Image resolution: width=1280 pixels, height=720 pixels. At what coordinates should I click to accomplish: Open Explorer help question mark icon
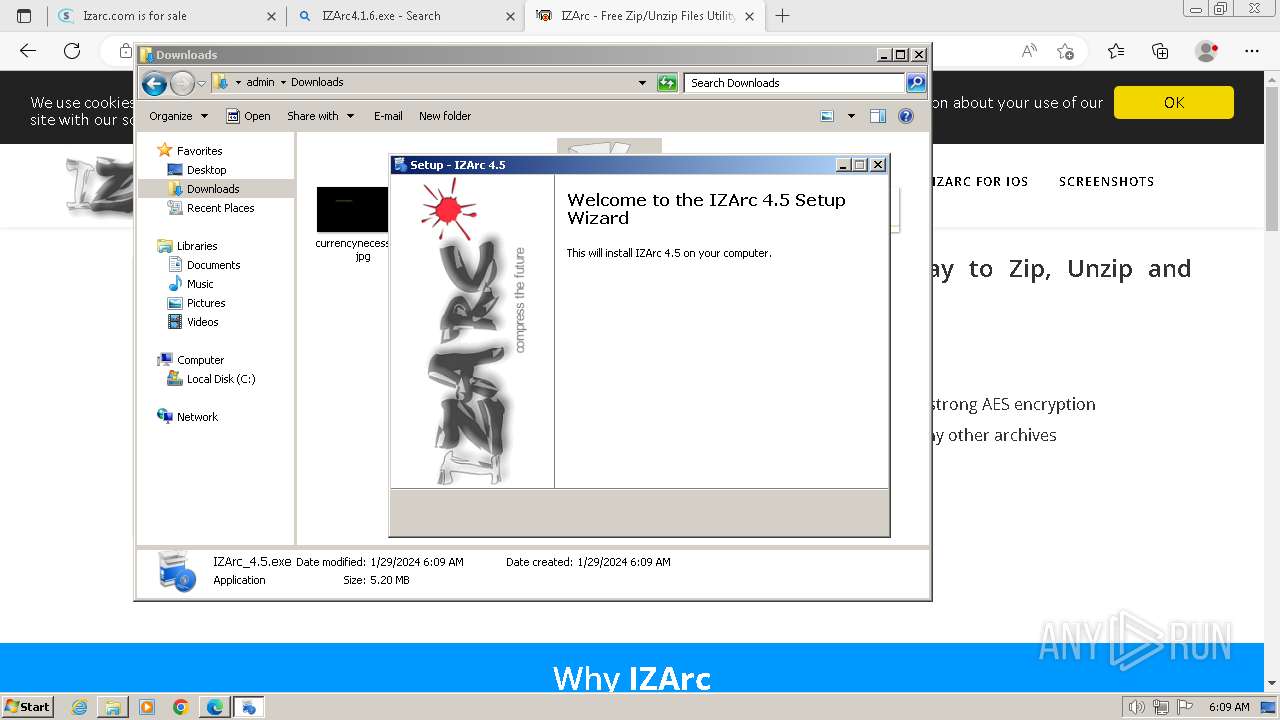point(906,116)
